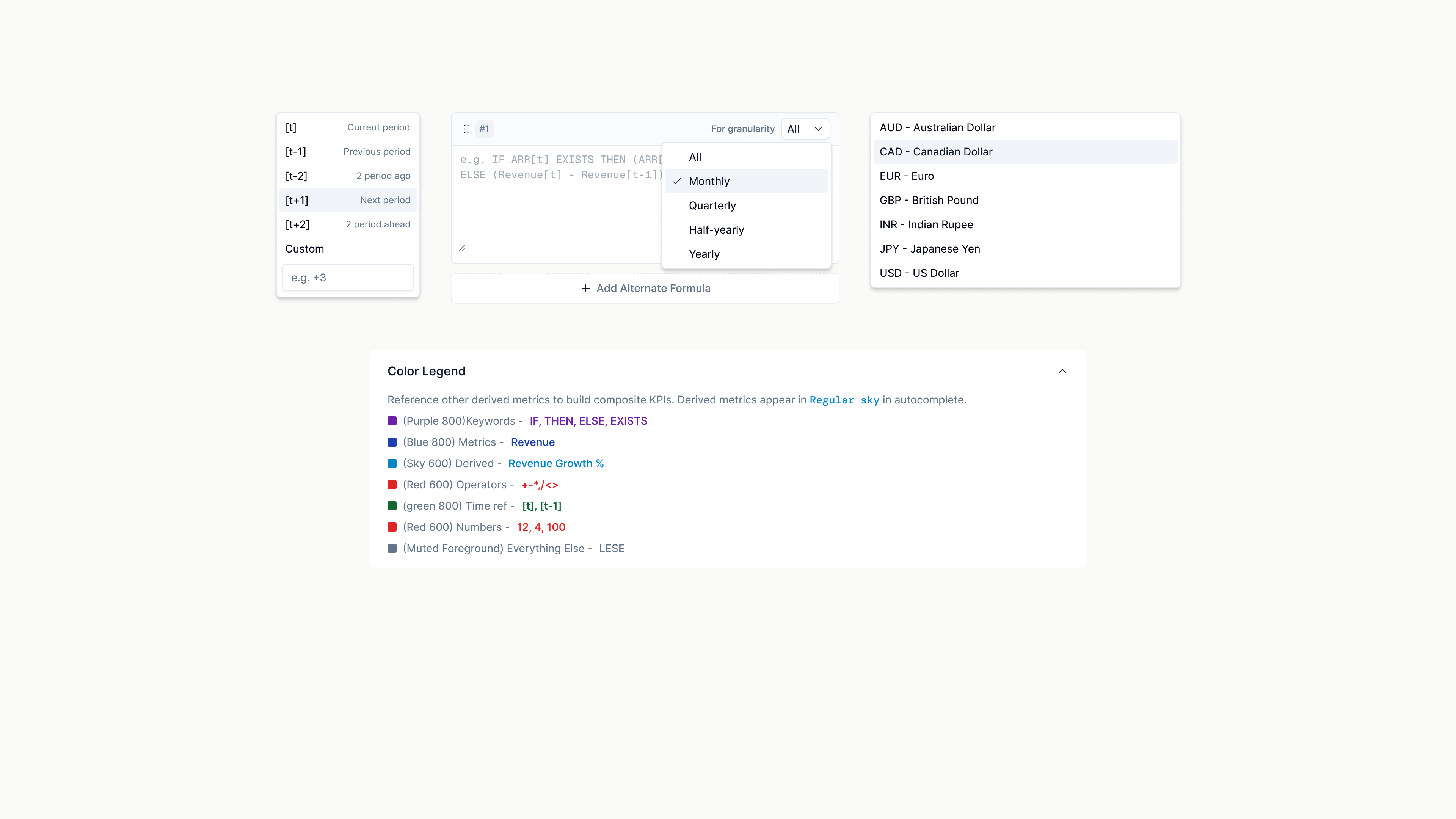The height and width of the screenshot is (819, 1456).
Task: Collapse the Color Legend section
Action: 1062,371
